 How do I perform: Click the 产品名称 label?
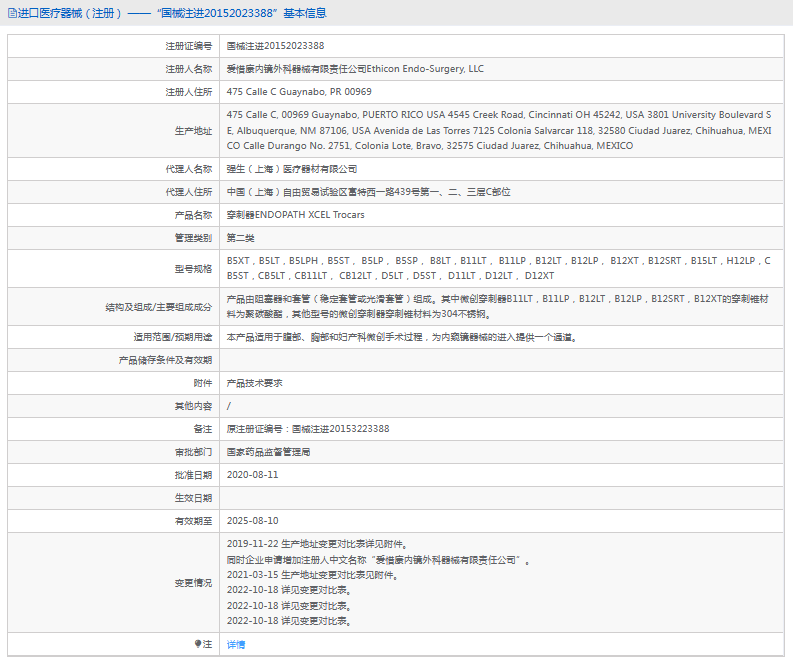pos(193,215)
